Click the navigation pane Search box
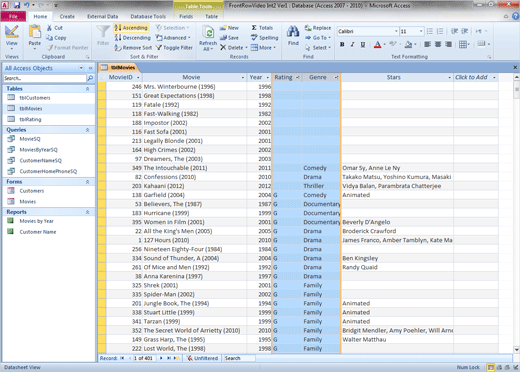520x372 pixels. [x=45, y=78]
